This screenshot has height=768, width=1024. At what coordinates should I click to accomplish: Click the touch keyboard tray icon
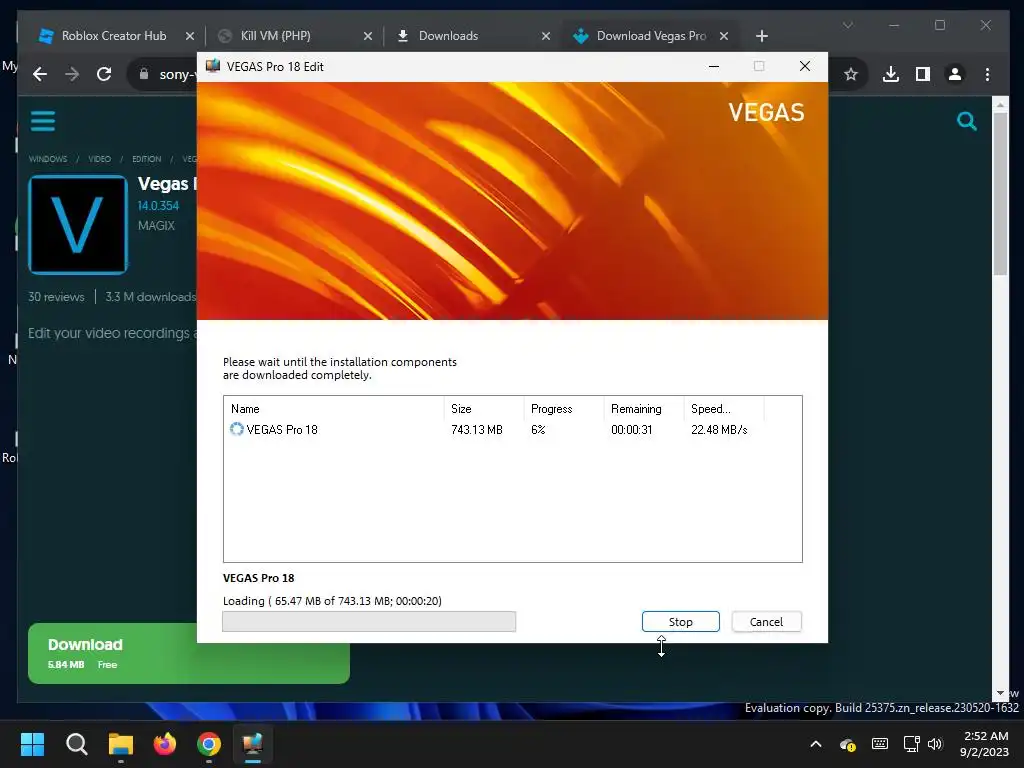click(x=880, y=744)
